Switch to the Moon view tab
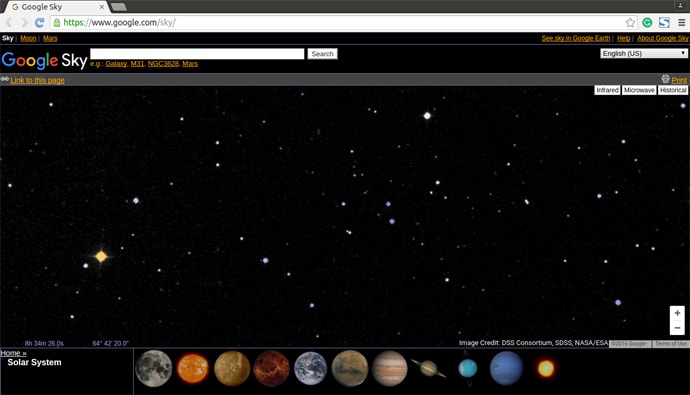This screenshot has width=690, height=395. (28, 38)
